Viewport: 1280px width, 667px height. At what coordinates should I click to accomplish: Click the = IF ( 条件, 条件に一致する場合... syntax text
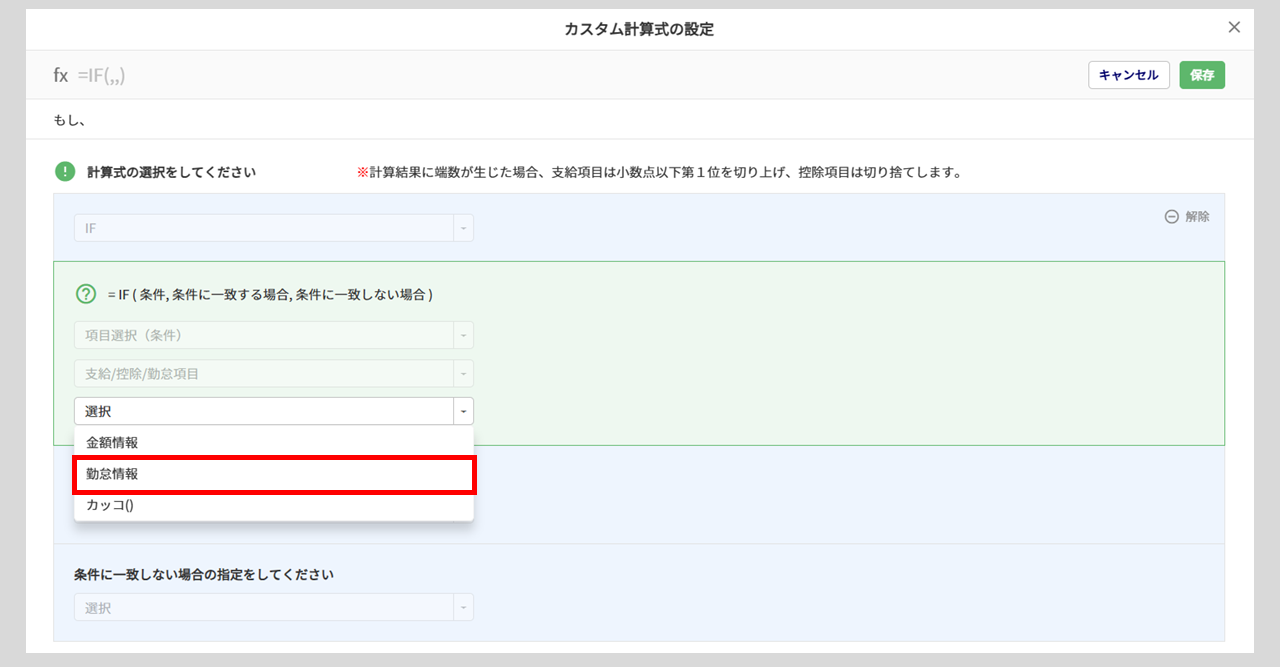270,295
